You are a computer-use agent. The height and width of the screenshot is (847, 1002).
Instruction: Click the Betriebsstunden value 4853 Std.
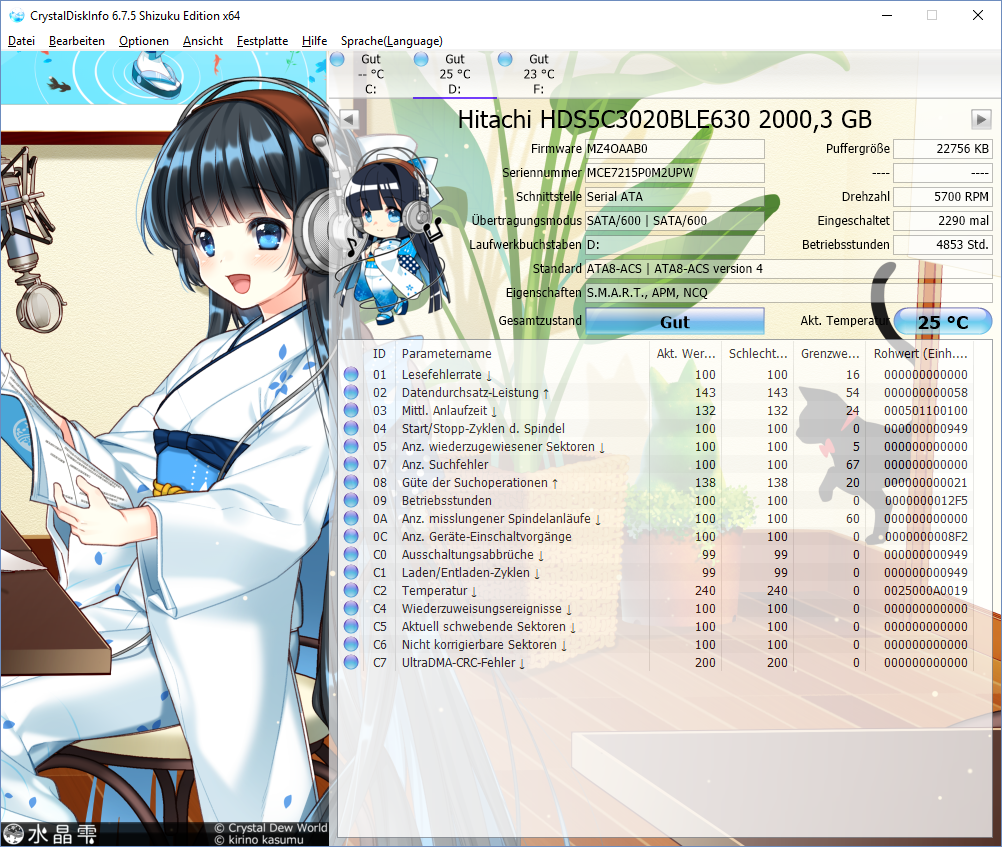[x=943, y=245]
